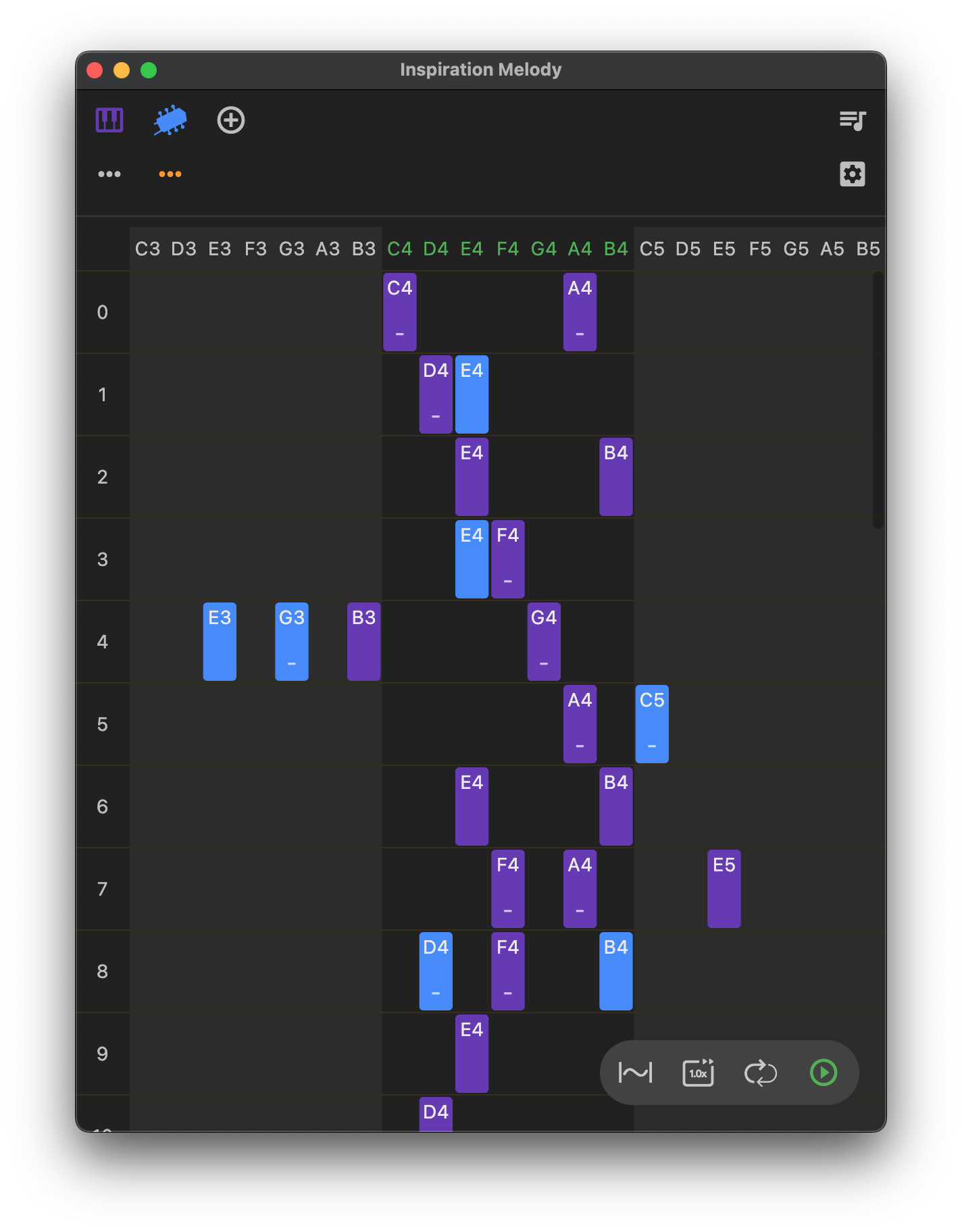The height and width of the screenshot is (1232, 962).
Task: Select the blue E4 note in row 1
Action: pos(472,394)
